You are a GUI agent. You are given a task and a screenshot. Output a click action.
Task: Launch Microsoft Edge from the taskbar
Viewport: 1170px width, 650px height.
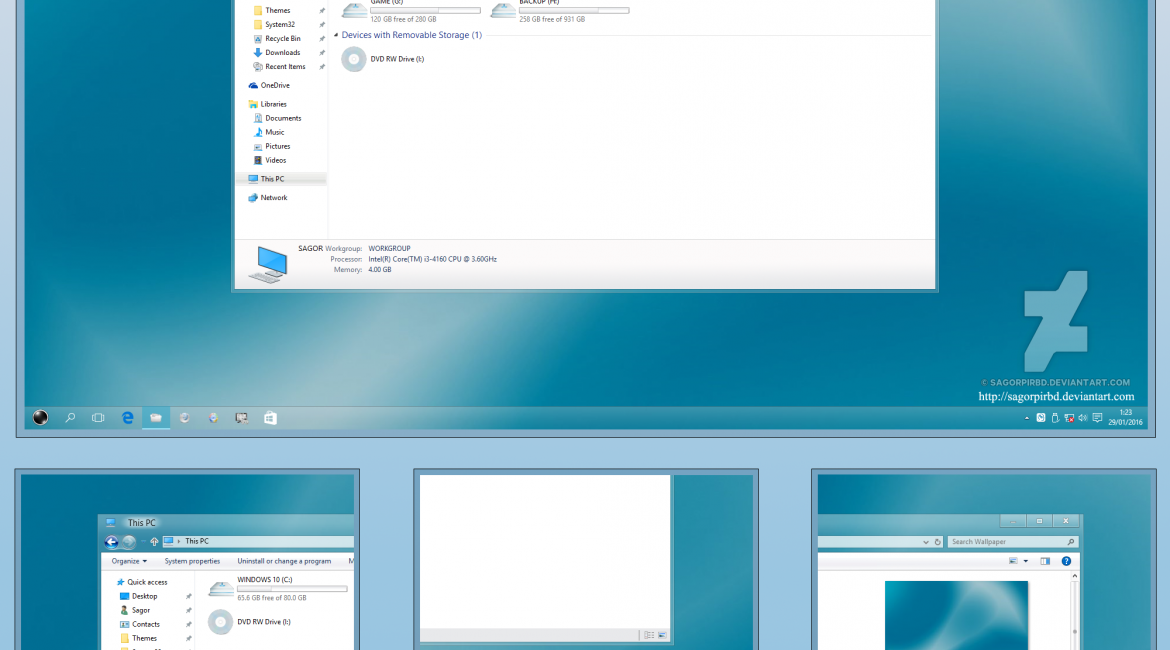point(128,418)
